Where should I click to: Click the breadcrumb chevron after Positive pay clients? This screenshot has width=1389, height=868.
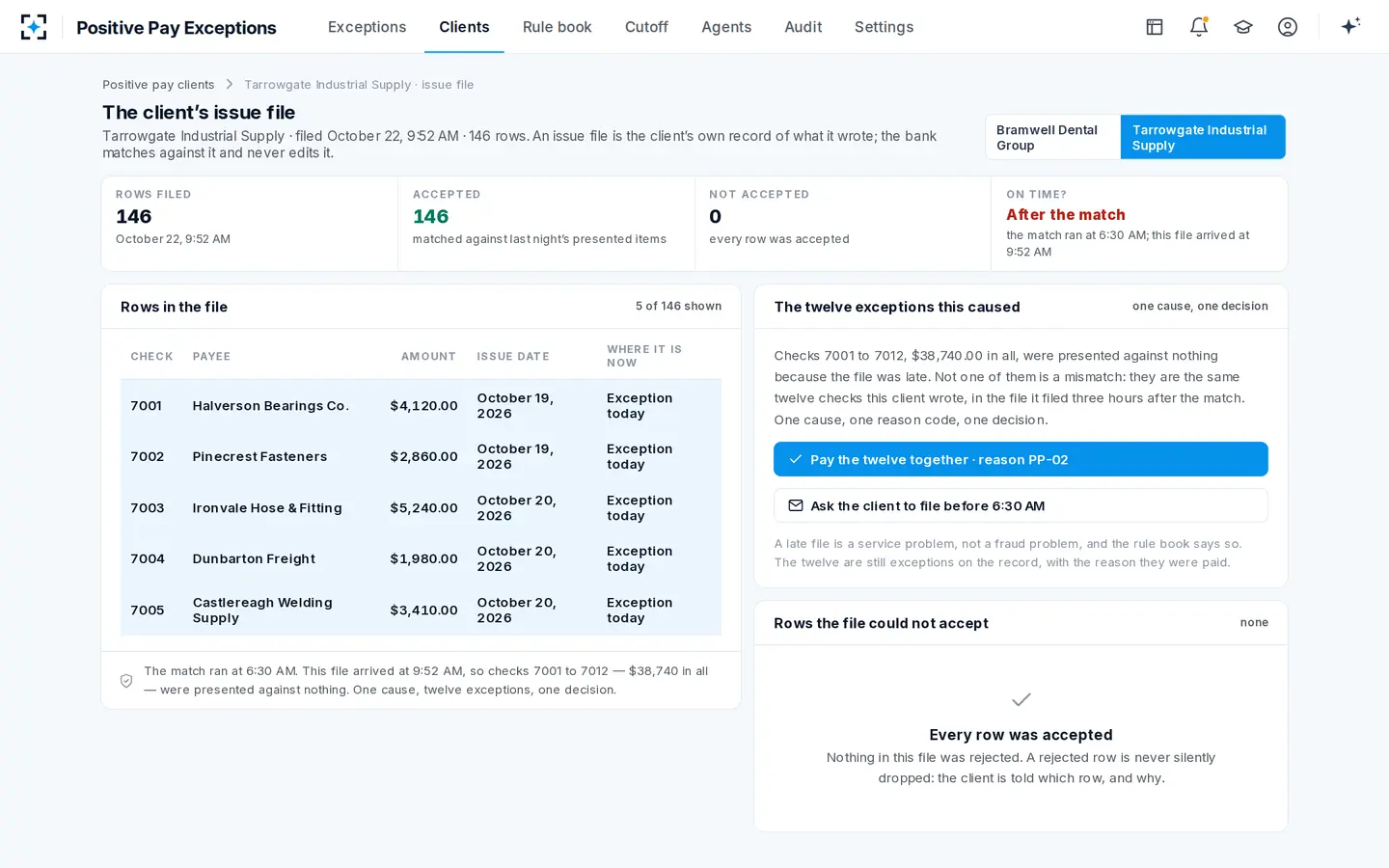(x=230, y=85)
